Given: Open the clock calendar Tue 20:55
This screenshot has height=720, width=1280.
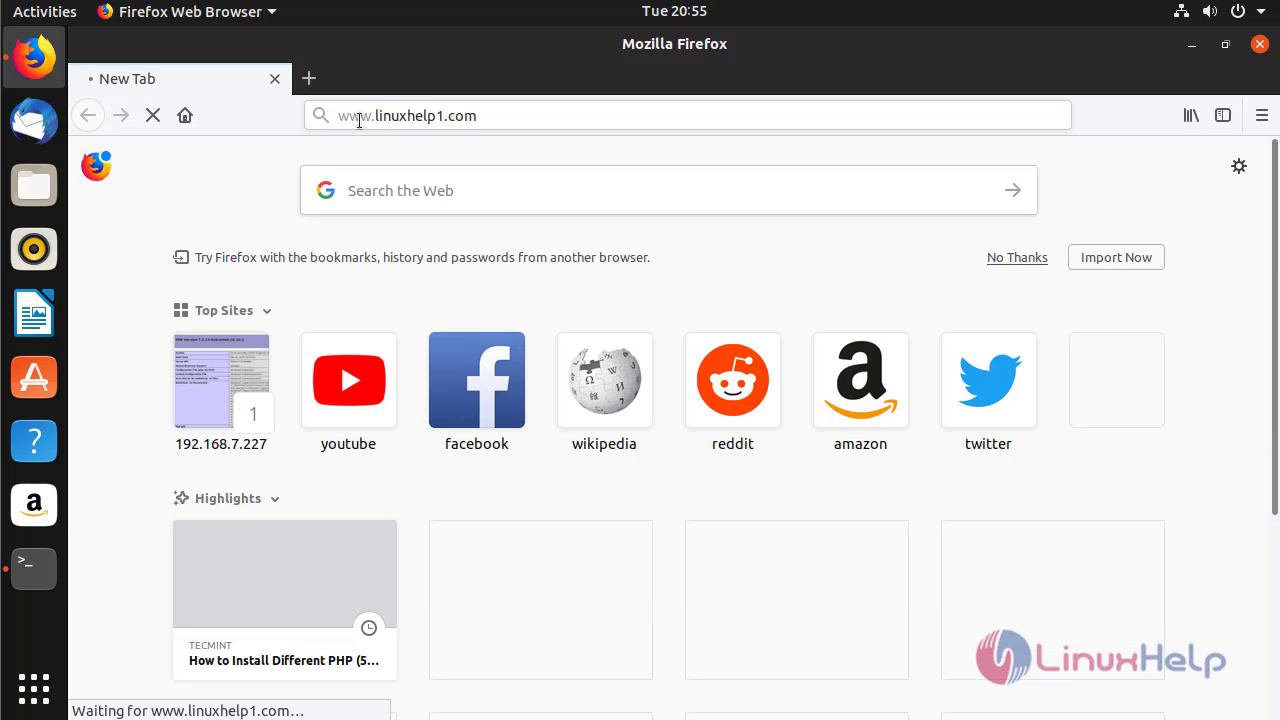Looking at the screenshot, I should coord(674,11).
